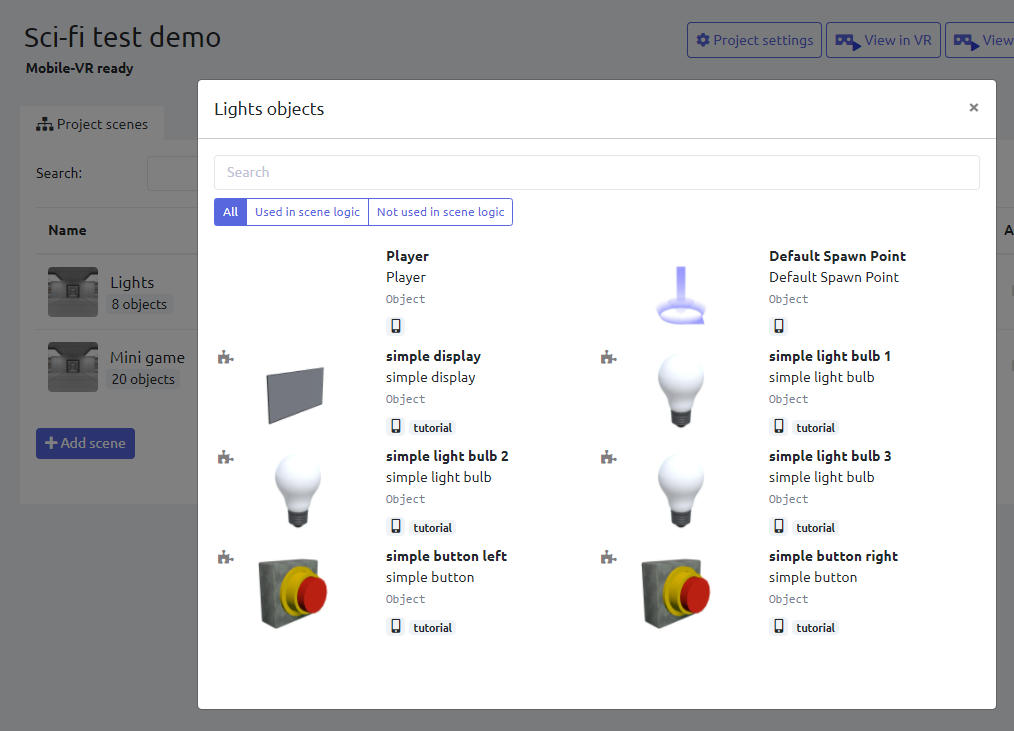
Task: Filter by Not used in scene logic
Action: pyautogui.click(x=440, y=212)
